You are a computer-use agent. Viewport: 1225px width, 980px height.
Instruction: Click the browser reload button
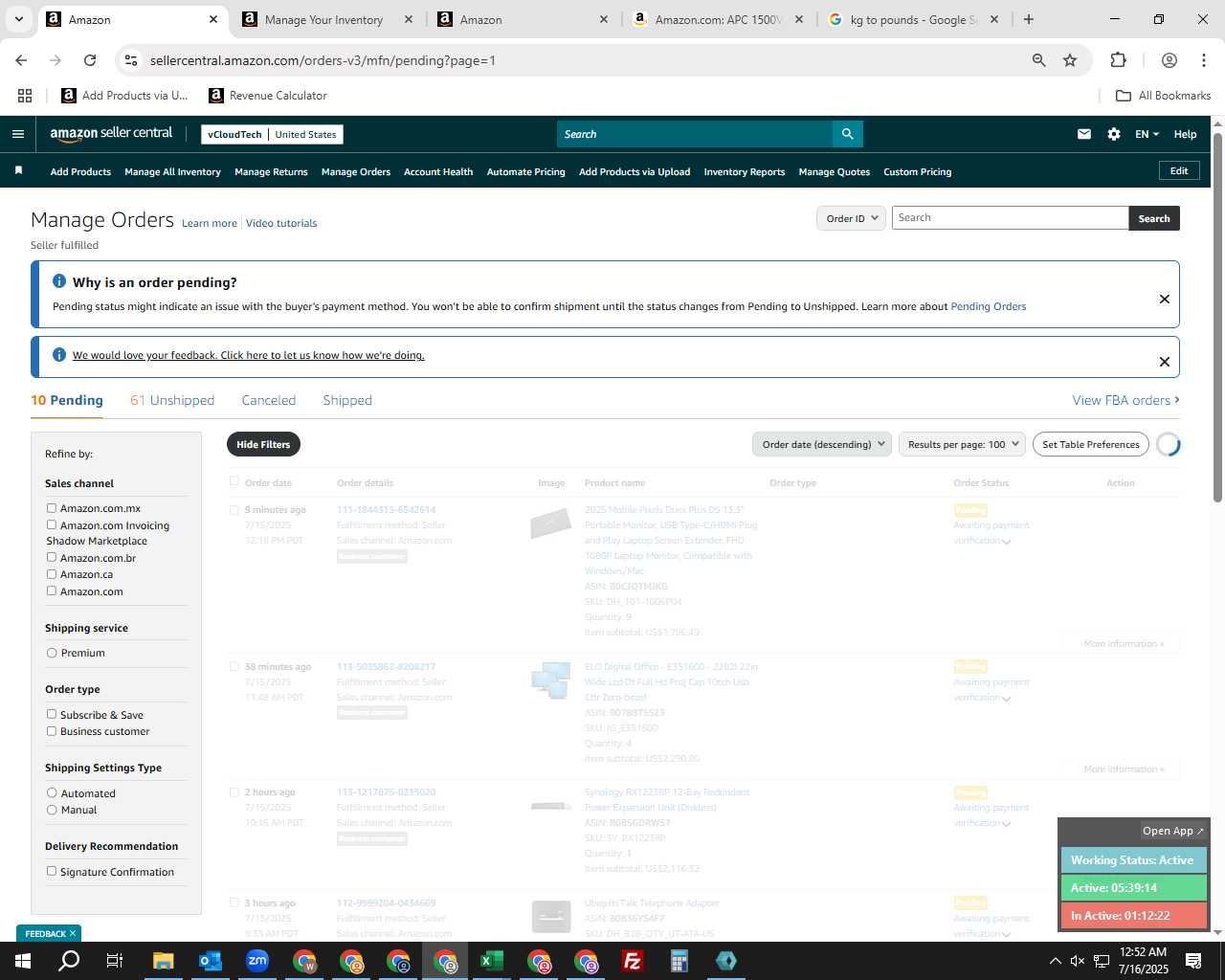pos(90,60)
